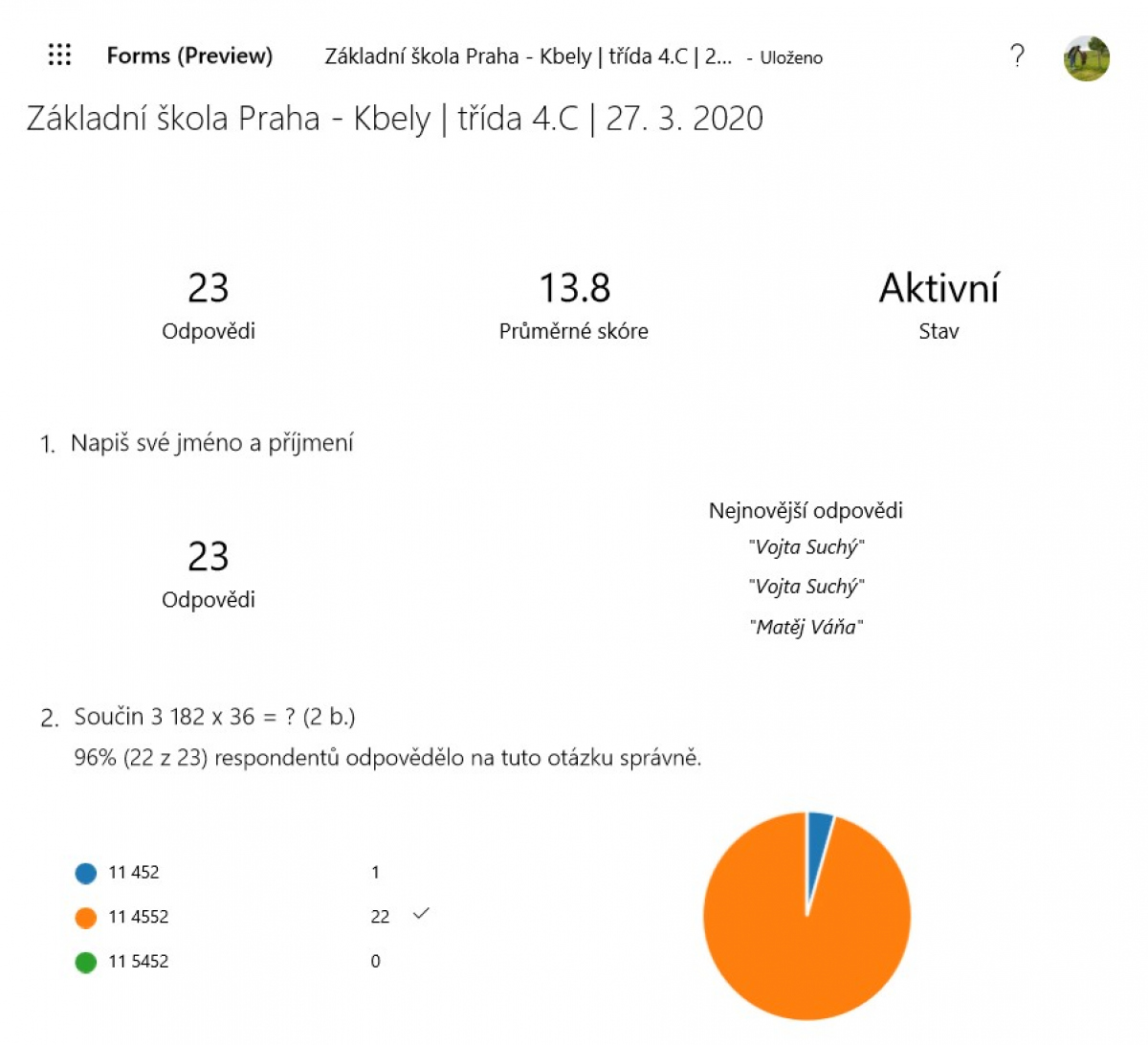
Task: Click the Nejnovější odpovědi heading
Action: click(x=806, y=511)
